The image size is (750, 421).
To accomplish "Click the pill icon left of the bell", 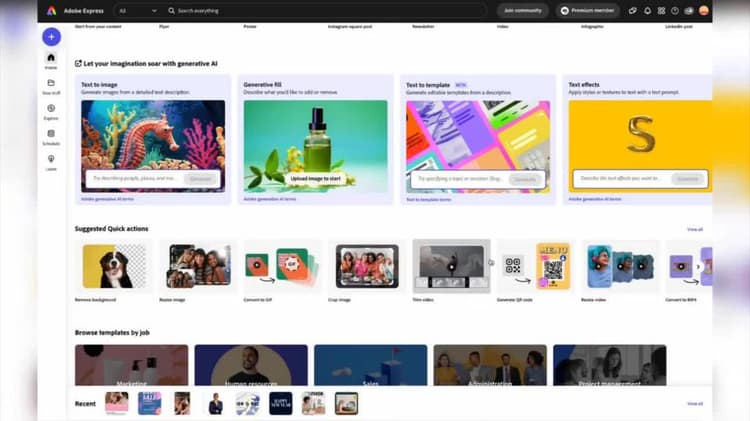I will [633, 11].
